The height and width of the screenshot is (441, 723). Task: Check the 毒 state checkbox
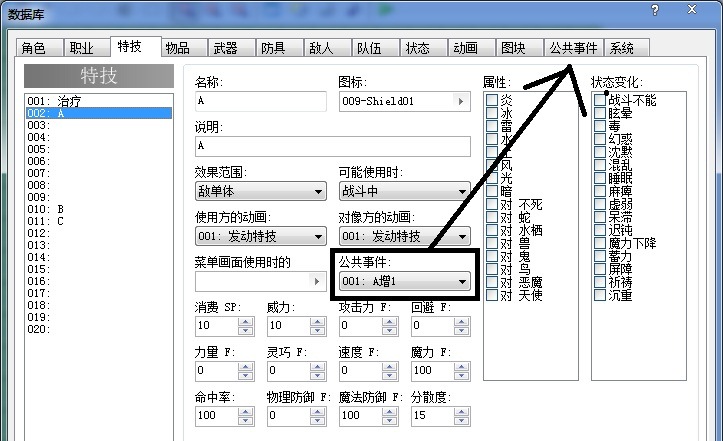coord(600,126)
